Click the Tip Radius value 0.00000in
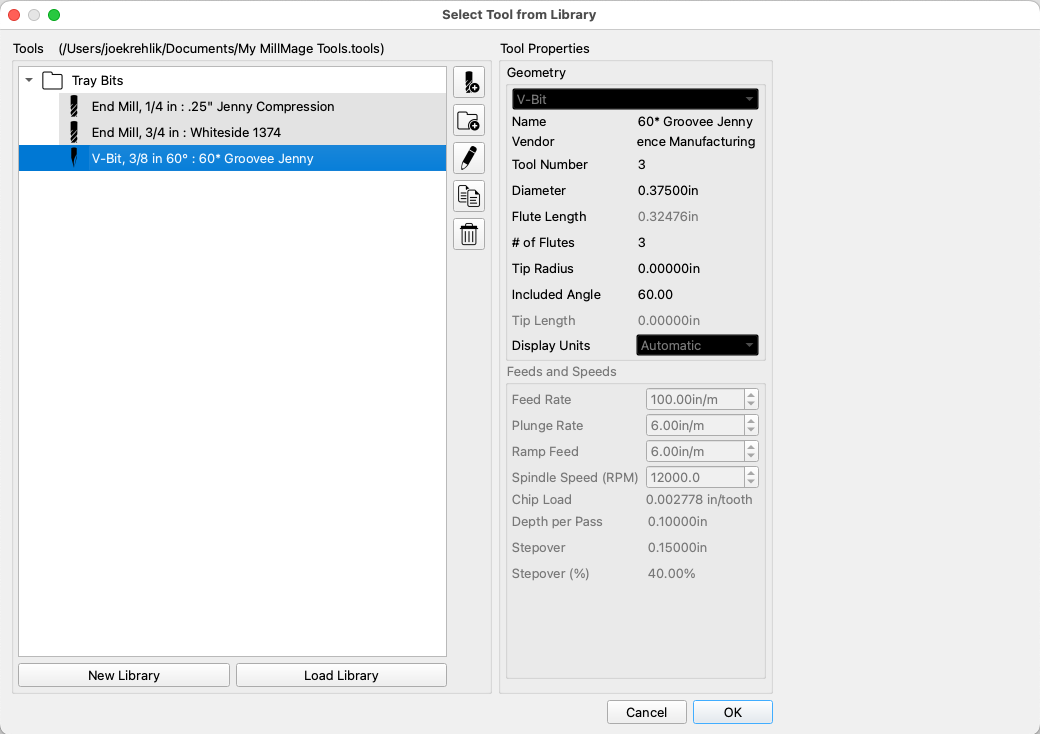Viewport: 1040px width, 734px height. (x=669, y=268)
